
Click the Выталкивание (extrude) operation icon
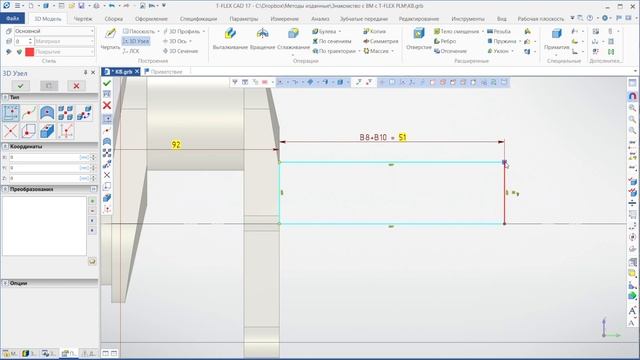tap(230, 33)
